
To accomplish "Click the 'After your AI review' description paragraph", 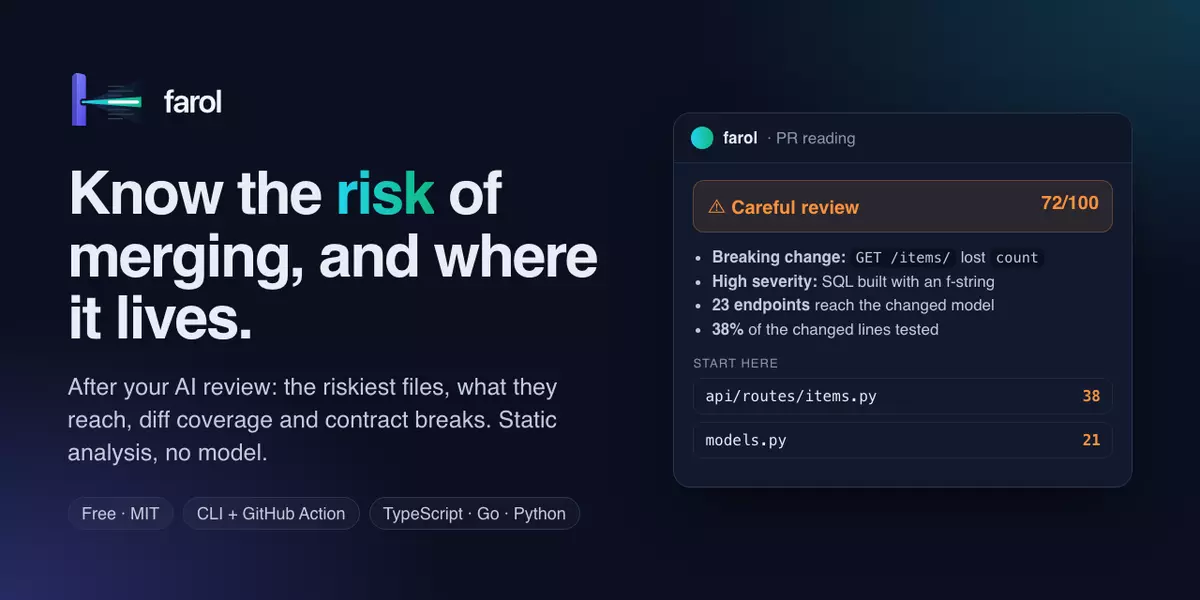I will 312,420.
